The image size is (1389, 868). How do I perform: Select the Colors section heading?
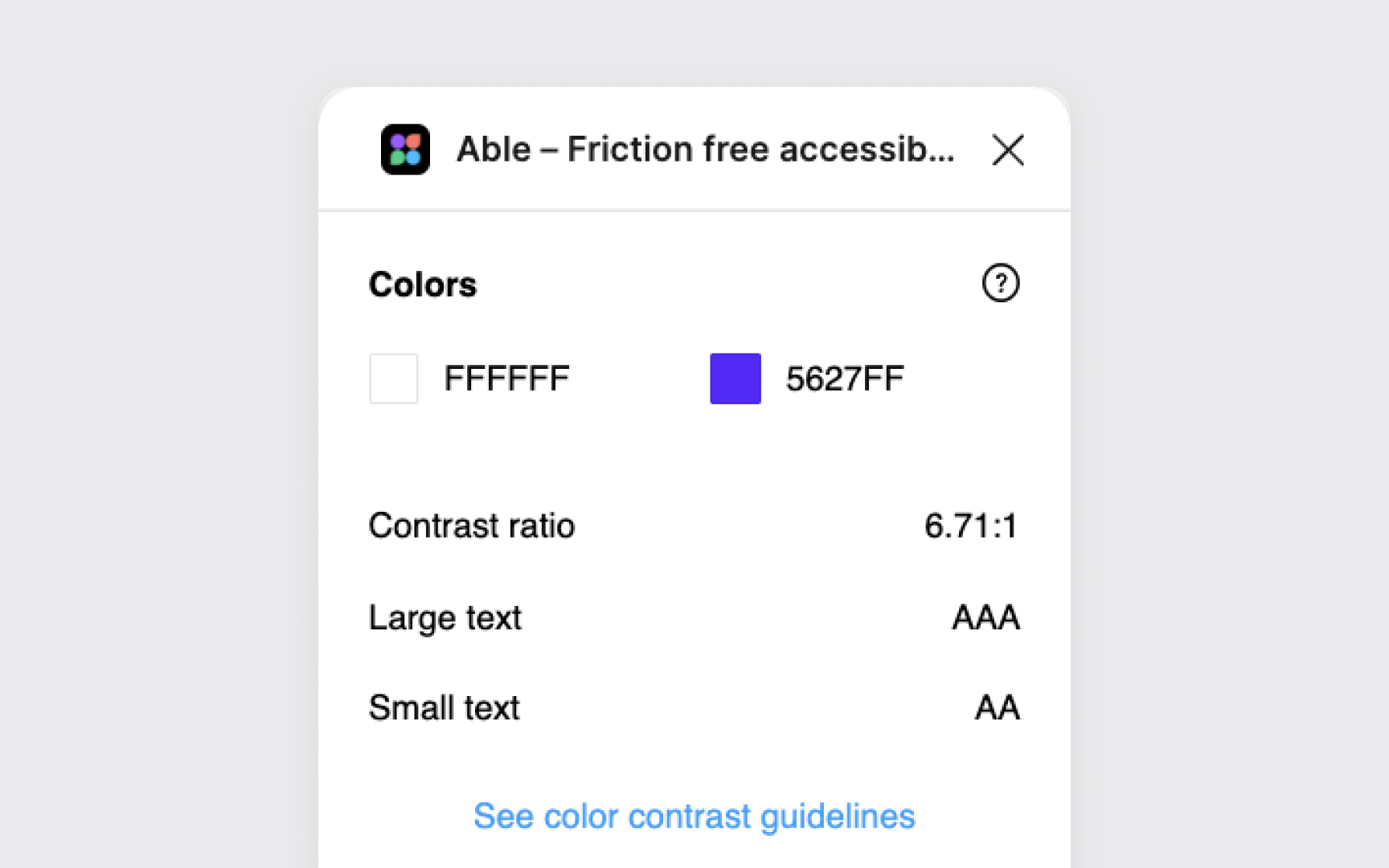pos(423,284)
